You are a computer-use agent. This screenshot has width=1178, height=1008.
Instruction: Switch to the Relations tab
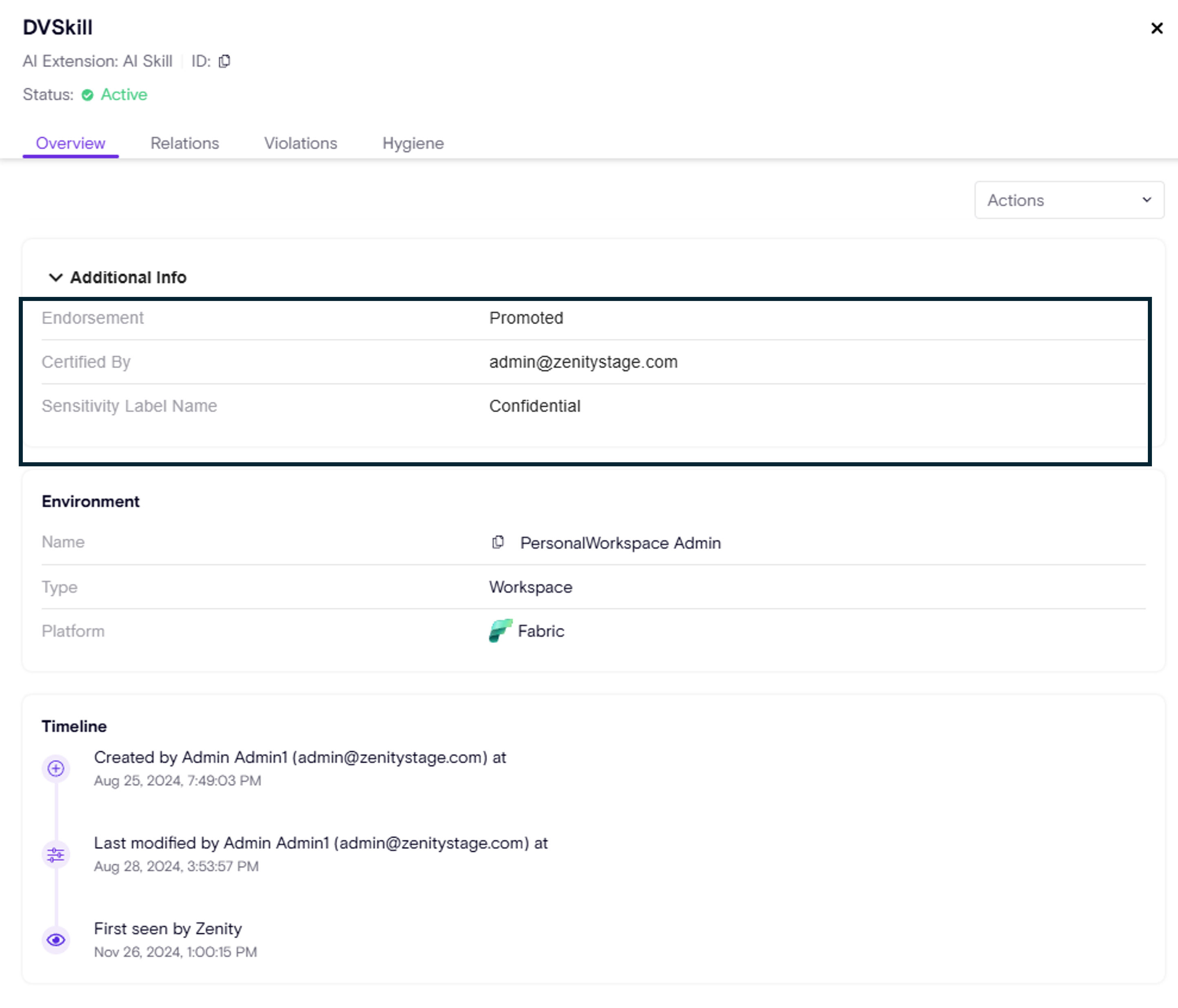185,143
